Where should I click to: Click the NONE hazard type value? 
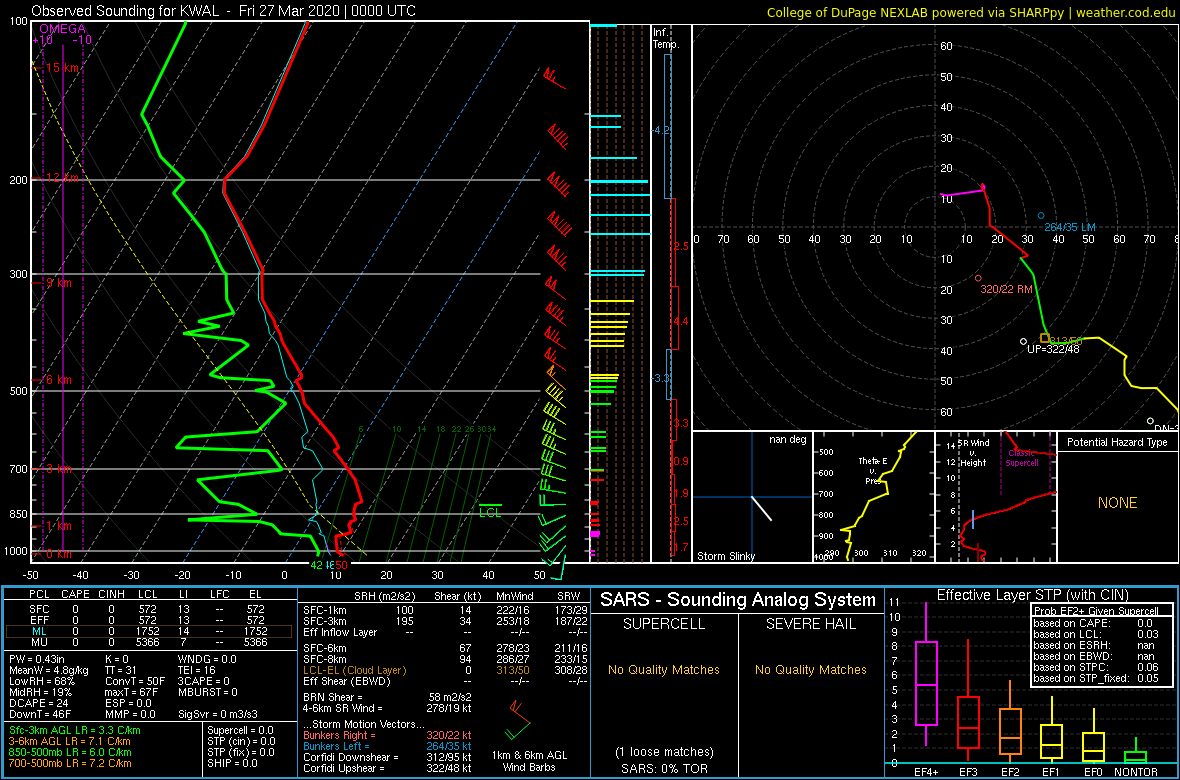(1118, 503)
